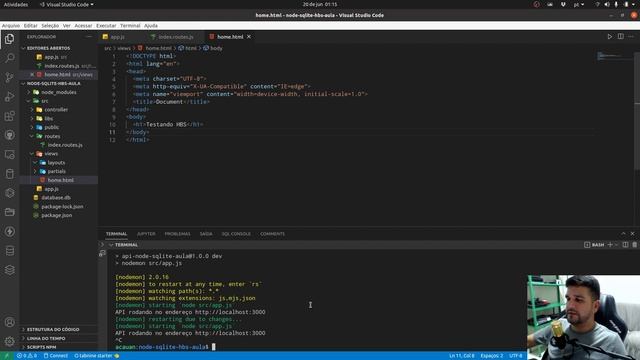Open the Seleção menu
Viewport: 640px width, 360px height.
point(50,25)
